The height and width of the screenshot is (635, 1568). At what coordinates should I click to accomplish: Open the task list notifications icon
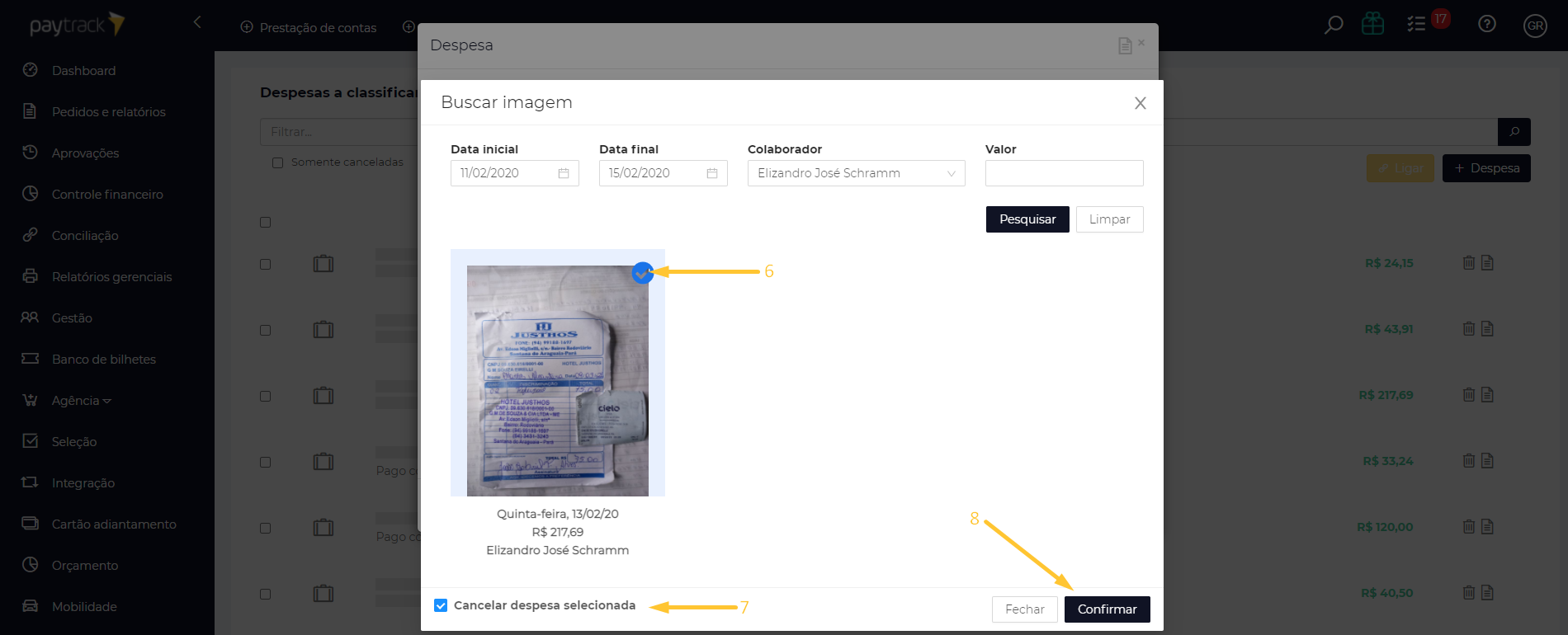tap(1417, 24)
